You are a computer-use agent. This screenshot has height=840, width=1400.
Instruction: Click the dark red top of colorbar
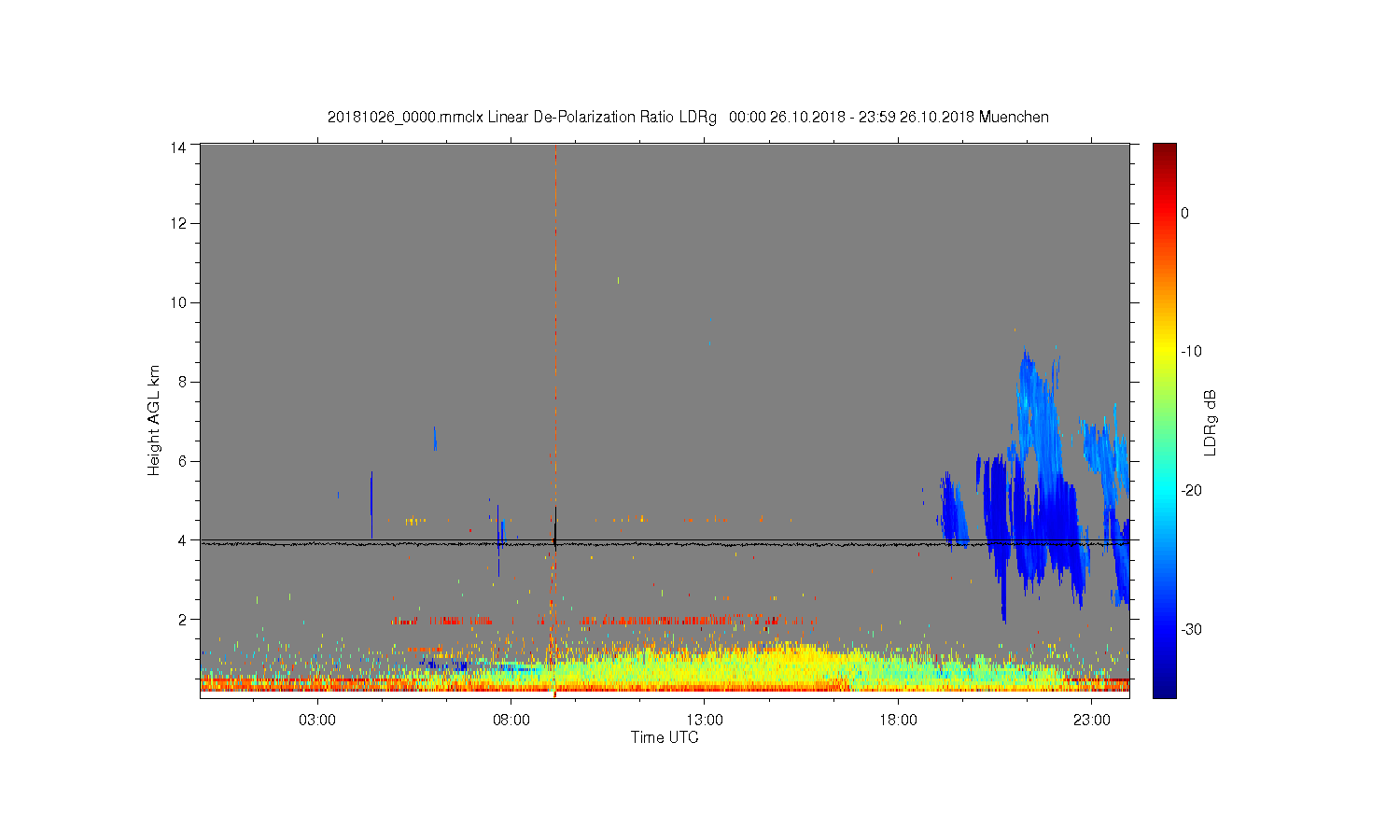[1165, 151]
